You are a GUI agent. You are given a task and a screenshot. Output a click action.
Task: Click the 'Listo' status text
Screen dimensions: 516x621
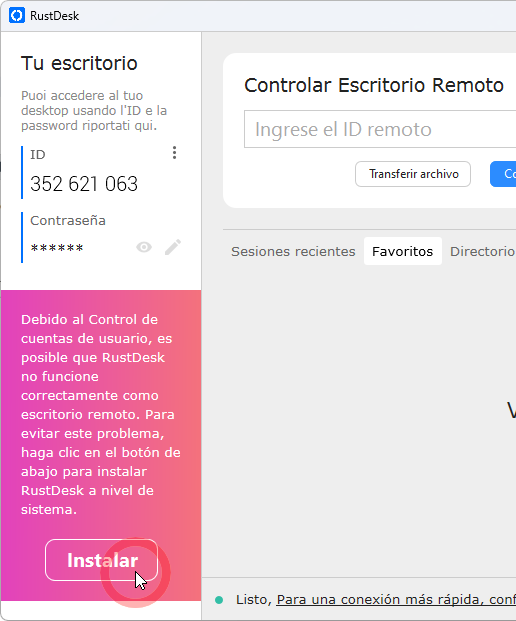click(x=254, y=600)
